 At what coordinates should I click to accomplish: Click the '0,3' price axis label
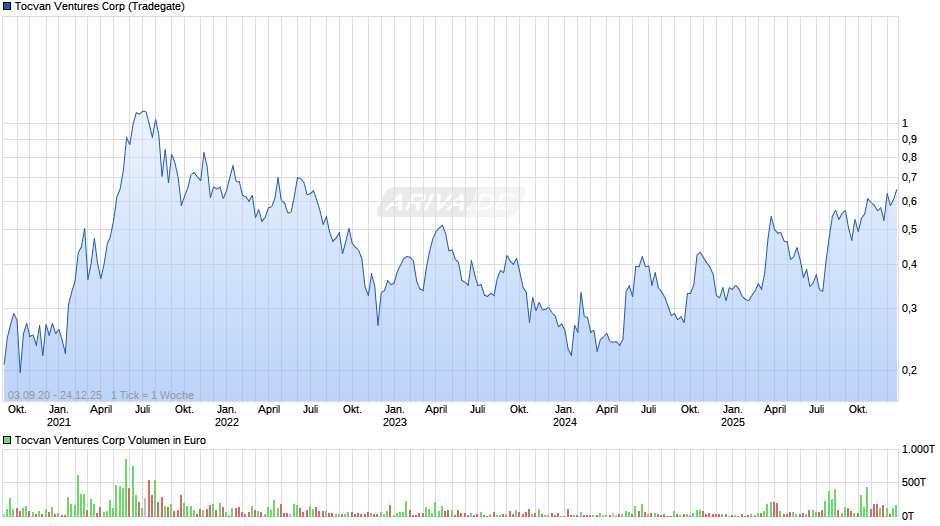pyautogui.click(x=909, y=309)
